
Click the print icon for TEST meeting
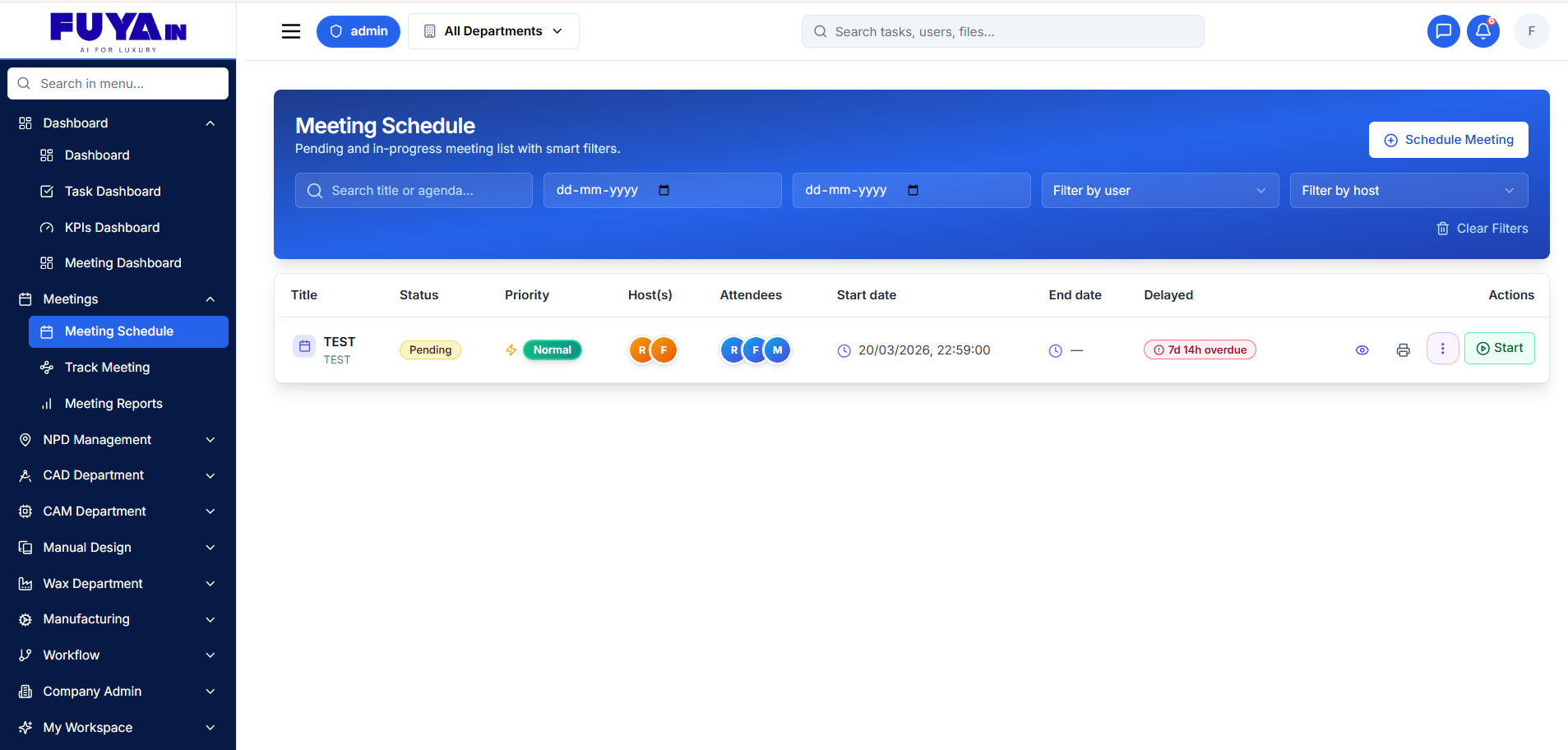[1403, 350]
